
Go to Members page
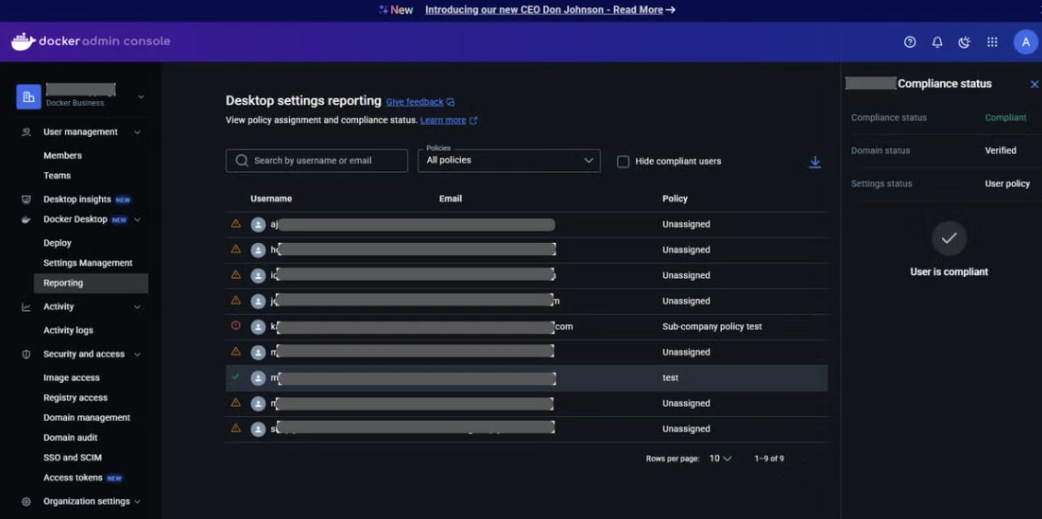pyautogui.click(x=62, y=156)
